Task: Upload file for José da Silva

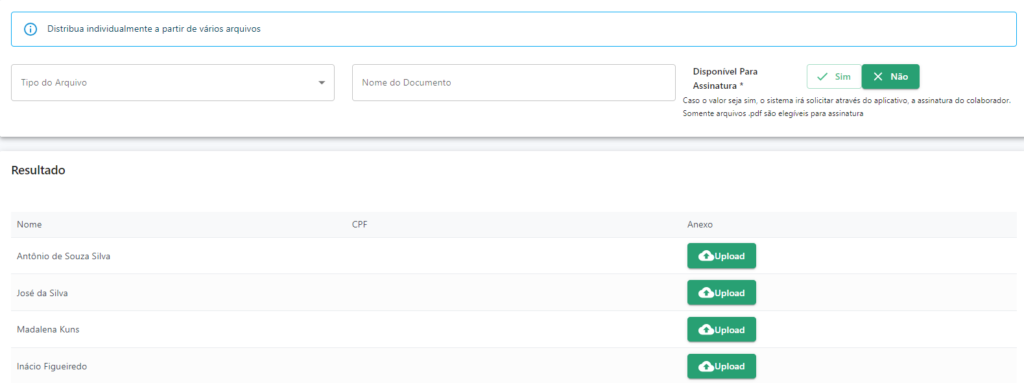Action: pos(722,293)
